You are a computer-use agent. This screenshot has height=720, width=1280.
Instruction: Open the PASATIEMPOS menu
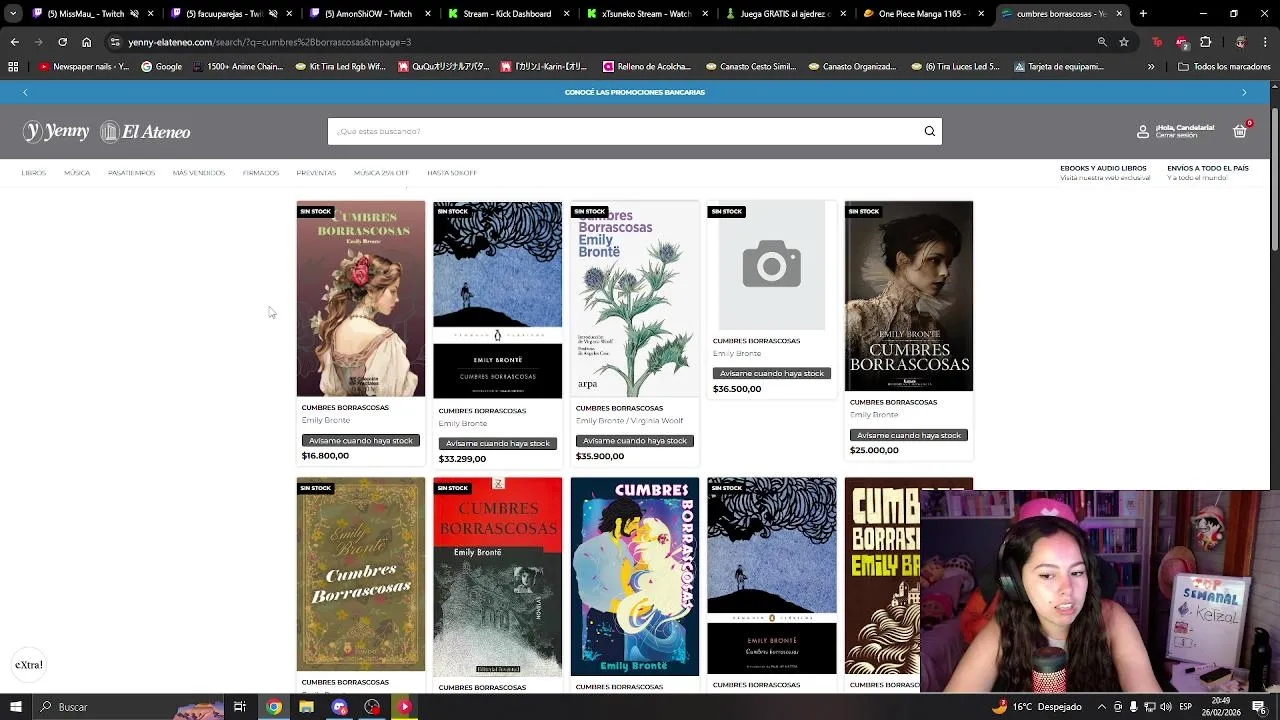click(131, 173)
